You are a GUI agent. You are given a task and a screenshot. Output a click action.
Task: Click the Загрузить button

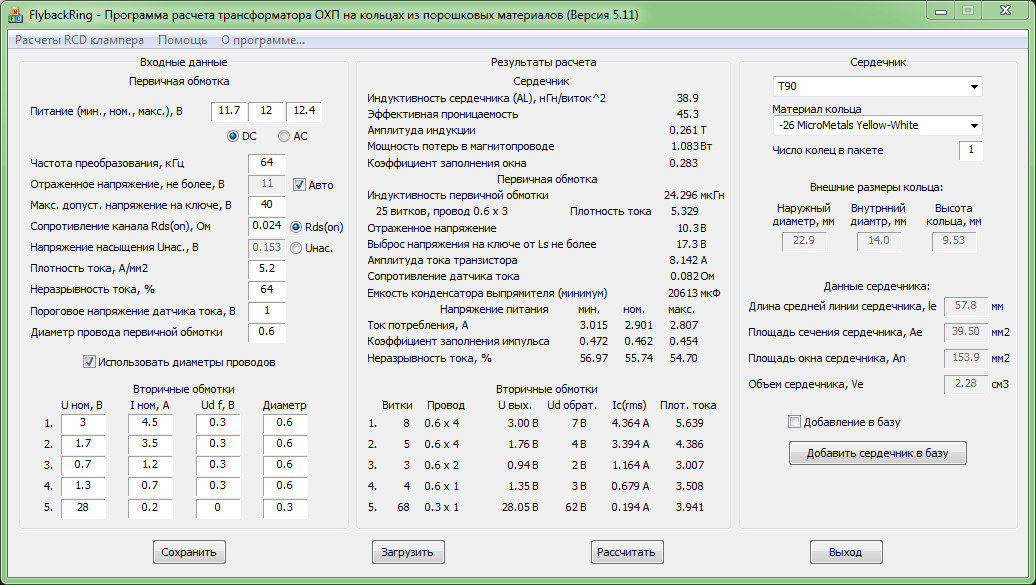408,552
